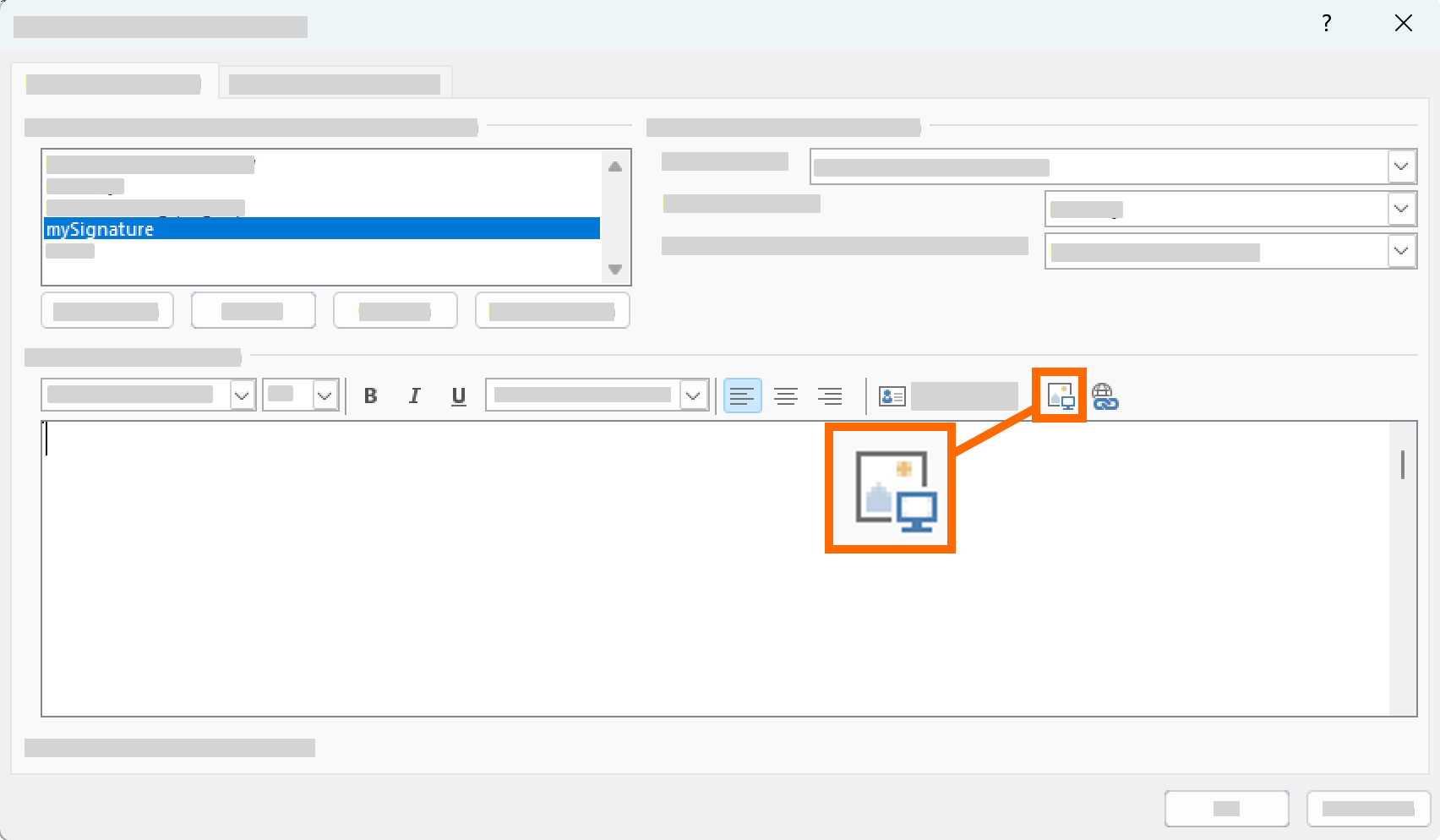Apply underline to signature text
The height and width of the screenshot is (840, 1440).
click(458, 395)
